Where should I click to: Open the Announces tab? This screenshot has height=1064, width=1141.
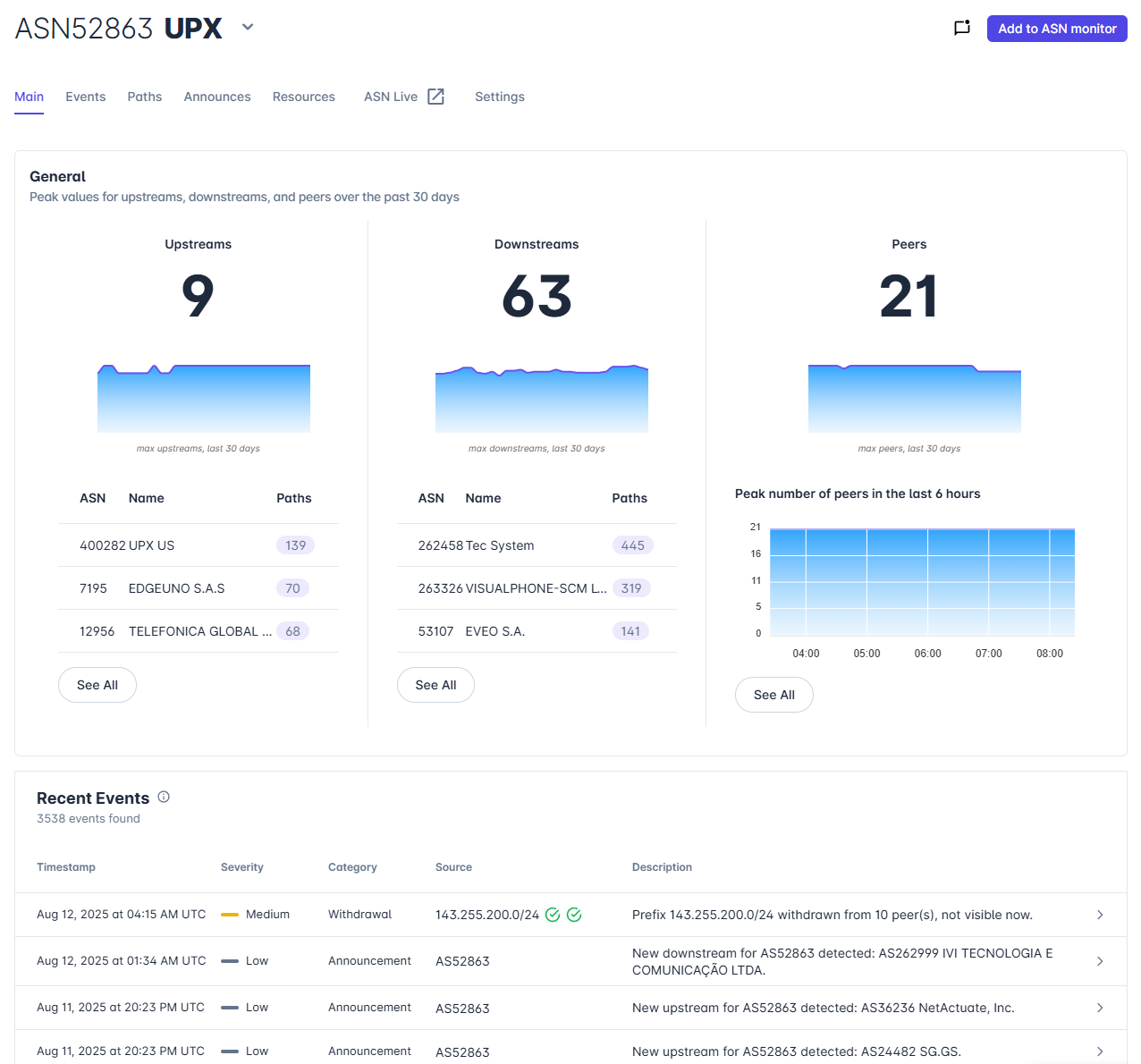217,97
